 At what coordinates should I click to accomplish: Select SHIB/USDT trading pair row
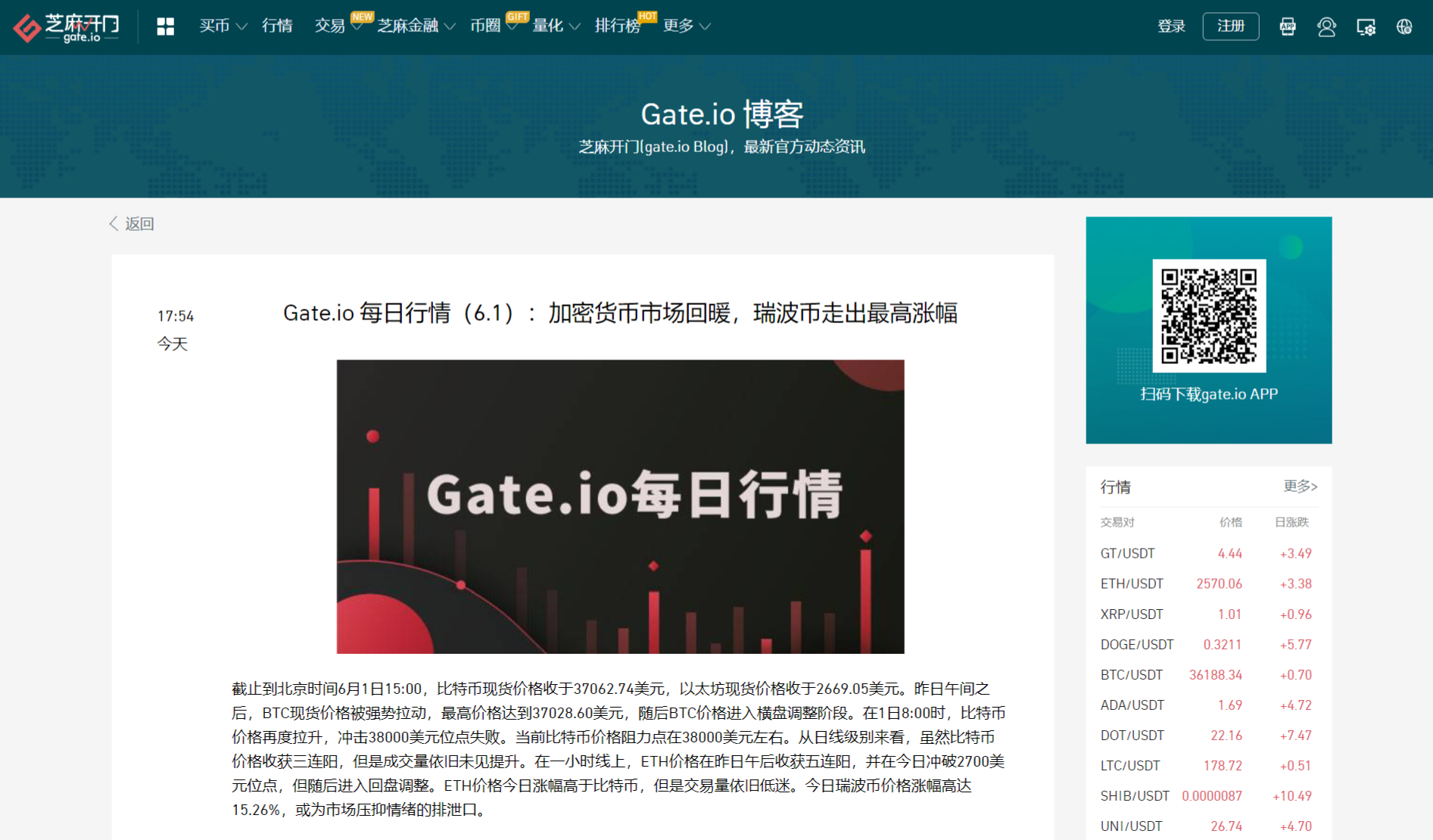click(1208, 795)
